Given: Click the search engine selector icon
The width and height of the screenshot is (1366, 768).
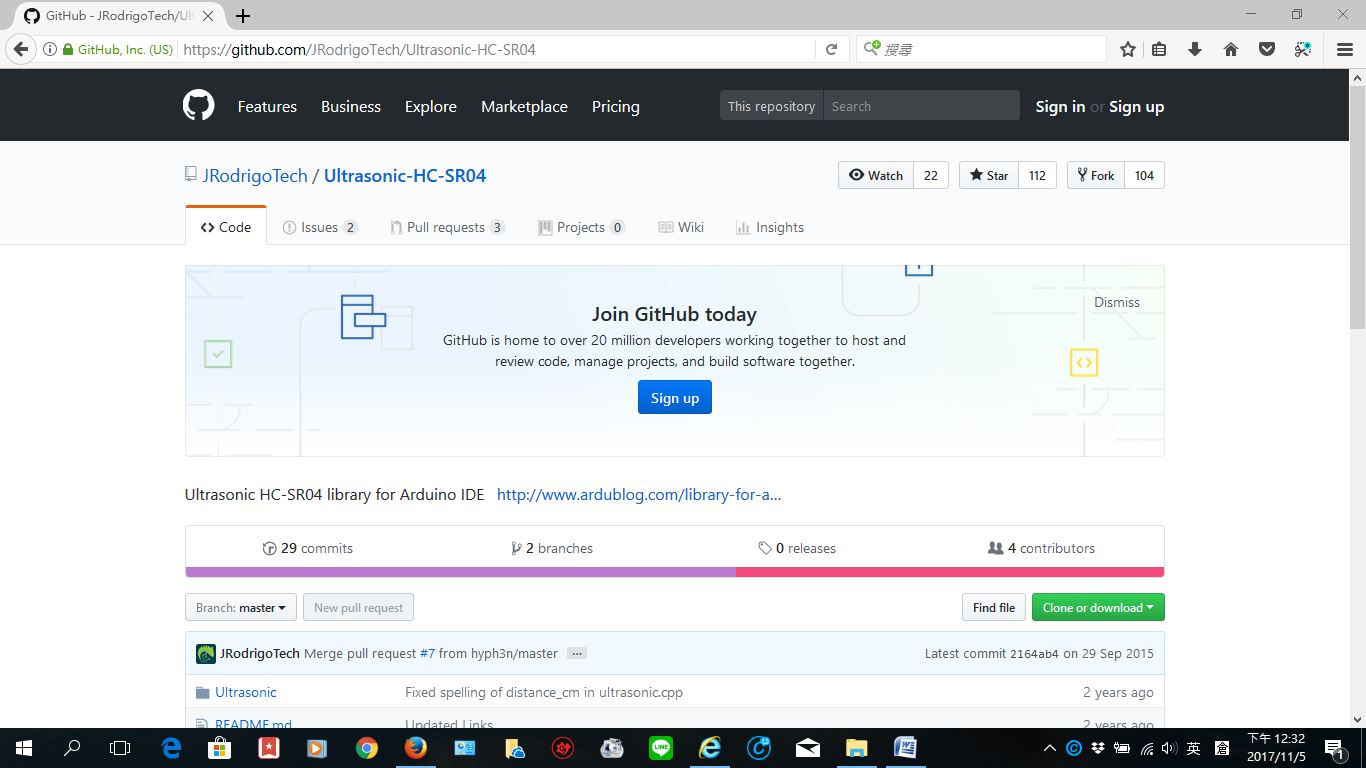Looking at the screenshot, I should pyautogui.click(x=872, y=49).
